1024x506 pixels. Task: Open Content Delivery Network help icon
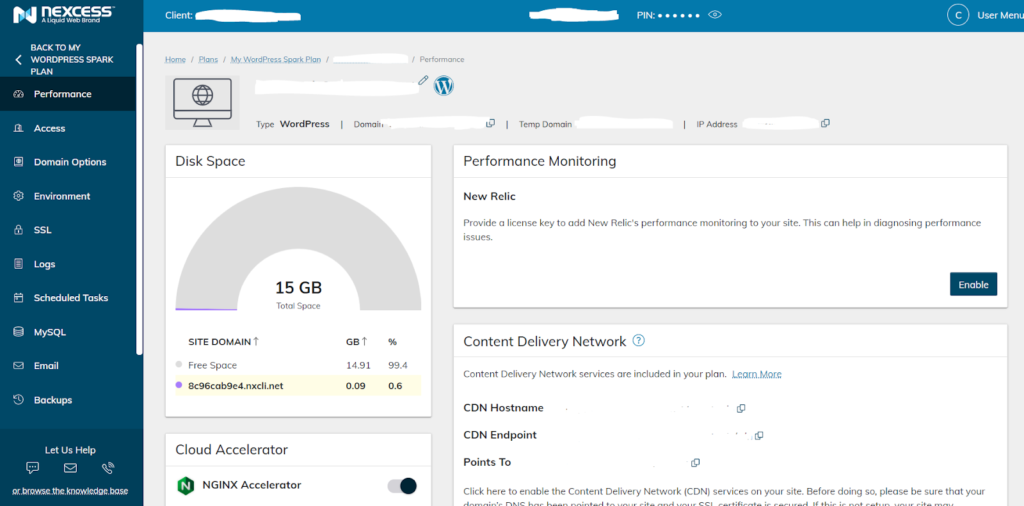(639, 340)
